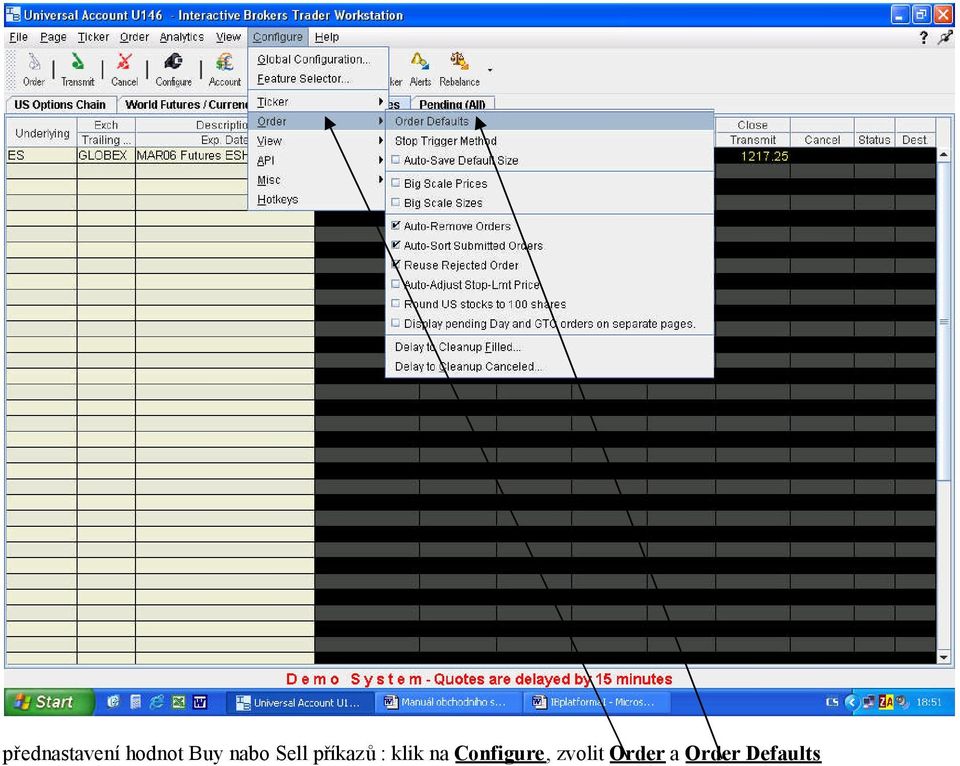The width and height of the screenshot is (960, 766).
Task: Open the toolbar overflow dropdown arrow
Action: (x=490, y=70)
